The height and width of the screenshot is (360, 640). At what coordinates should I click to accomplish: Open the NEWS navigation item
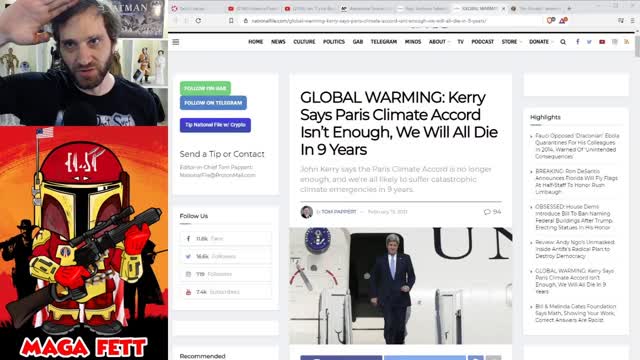coord(278,42)
